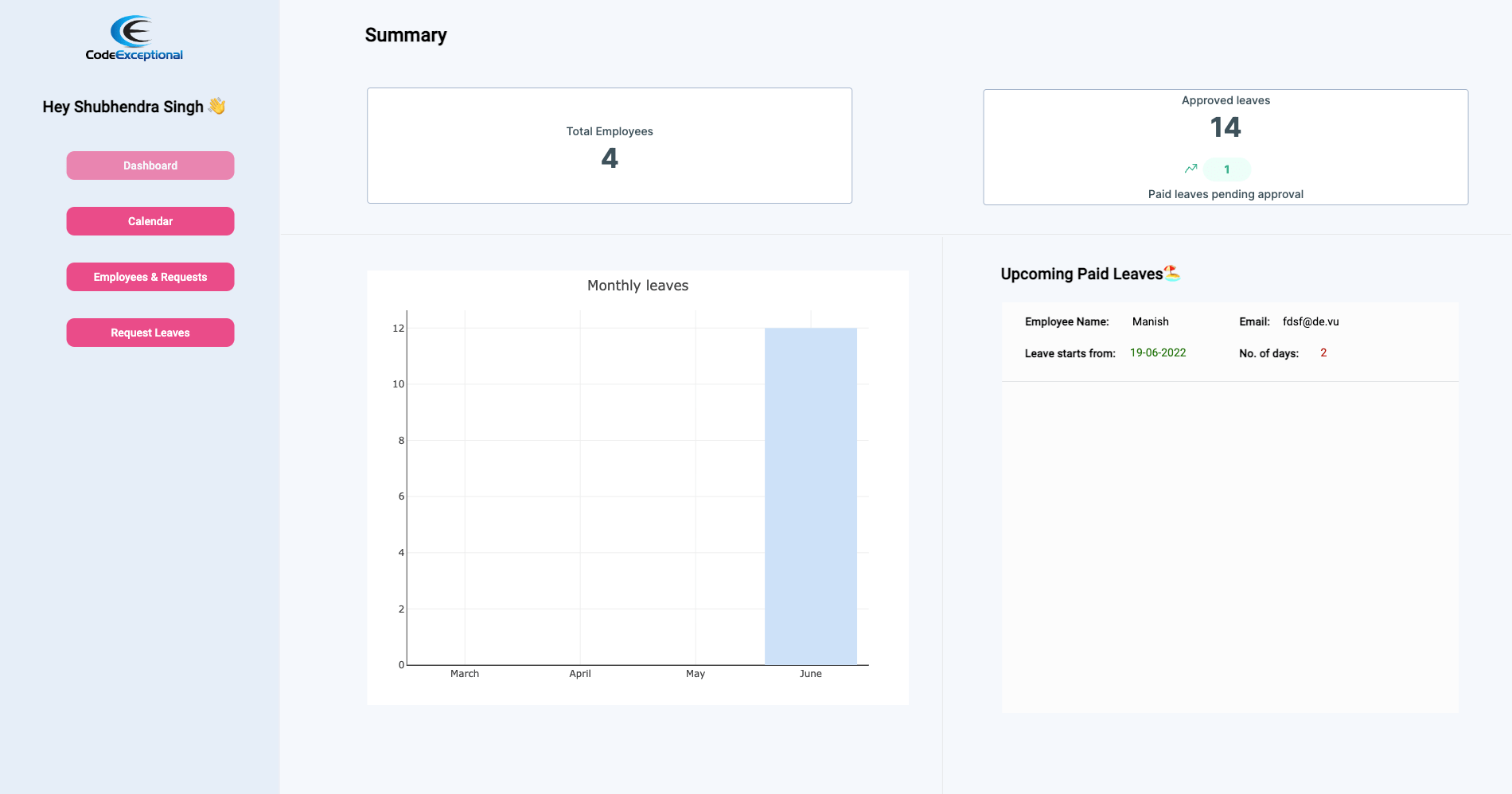Click employee name Manish
1512x794 pixels.
coord(1150,321)
